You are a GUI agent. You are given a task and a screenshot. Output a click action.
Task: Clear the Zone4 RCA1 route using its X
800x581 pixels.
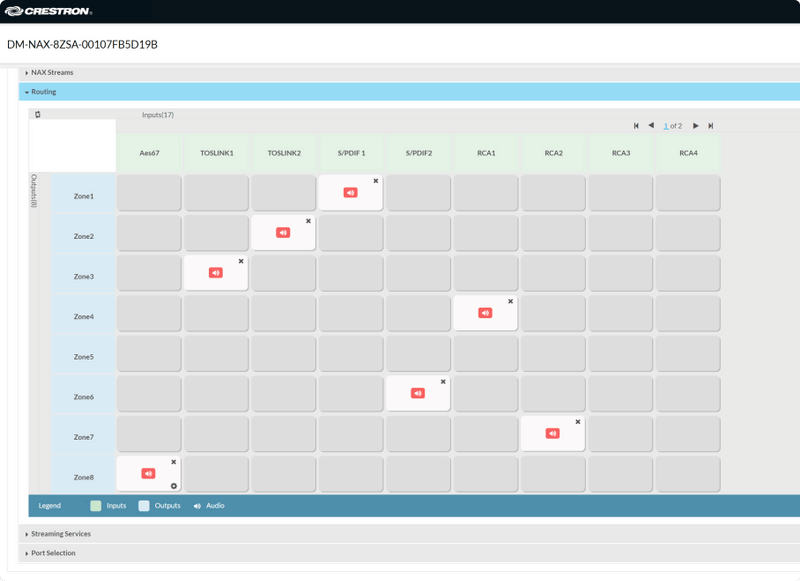[x=510, y=301]
